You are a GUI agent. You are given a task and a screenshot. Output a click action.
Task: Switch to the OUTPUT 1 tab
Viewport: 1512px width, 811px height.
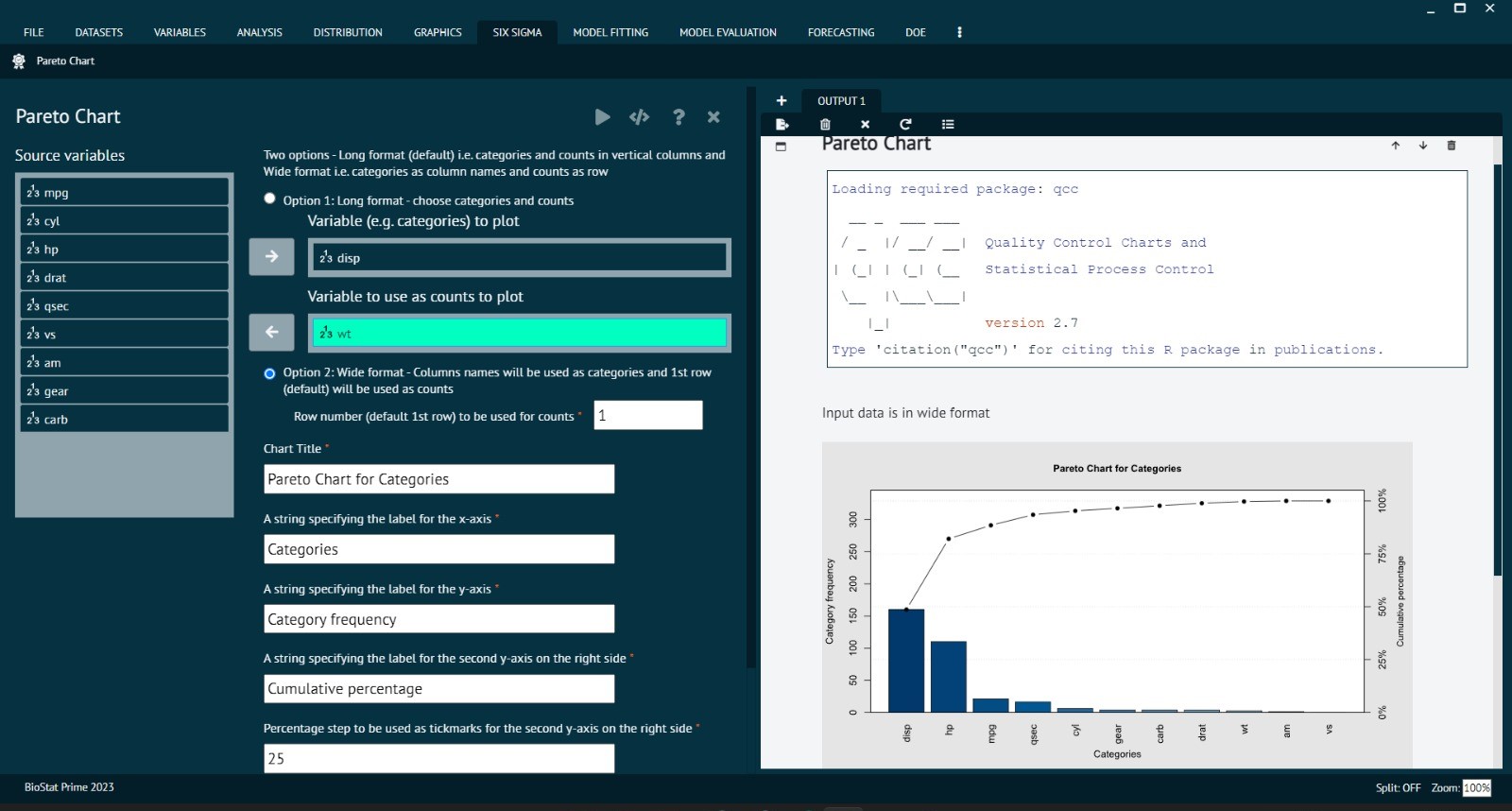[841, 101]
